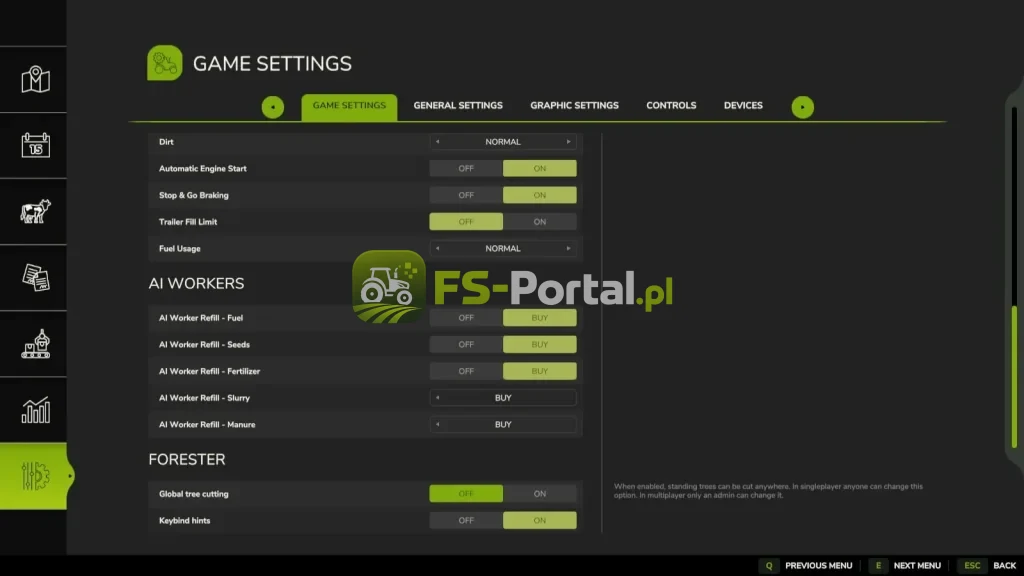This screenshot has width=1024, height=576.
Task: Set AI Worker Refill - Seeds to off
Action: [x=466, y=345]
